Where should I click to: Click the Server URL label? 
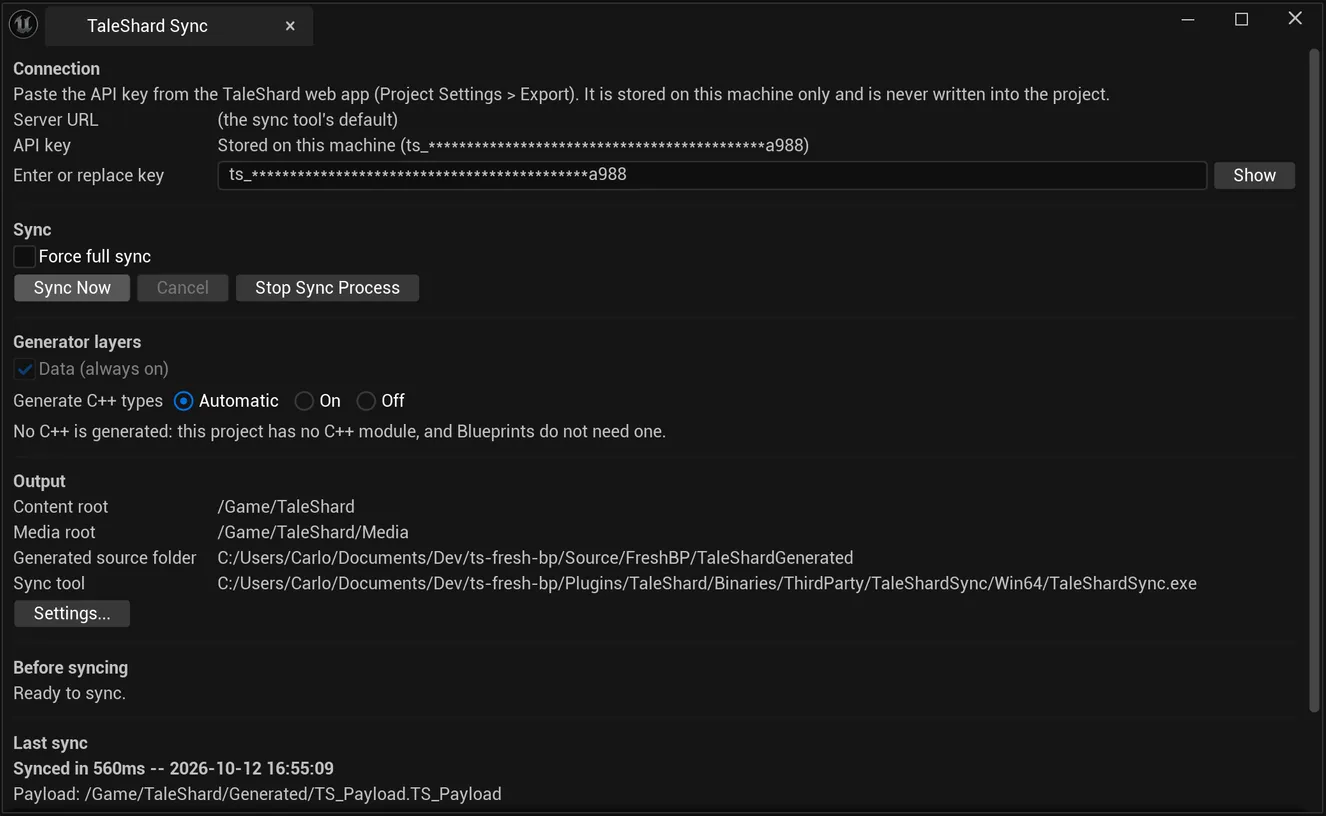[x=55, y=120]
